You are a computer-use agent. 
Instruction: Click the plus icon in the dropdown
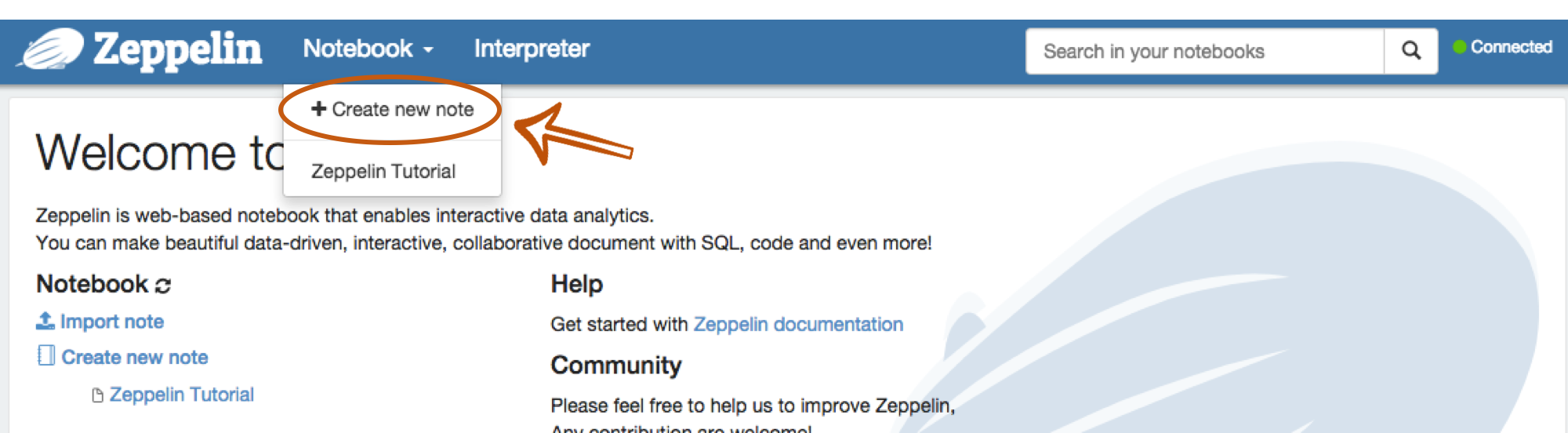318,109
